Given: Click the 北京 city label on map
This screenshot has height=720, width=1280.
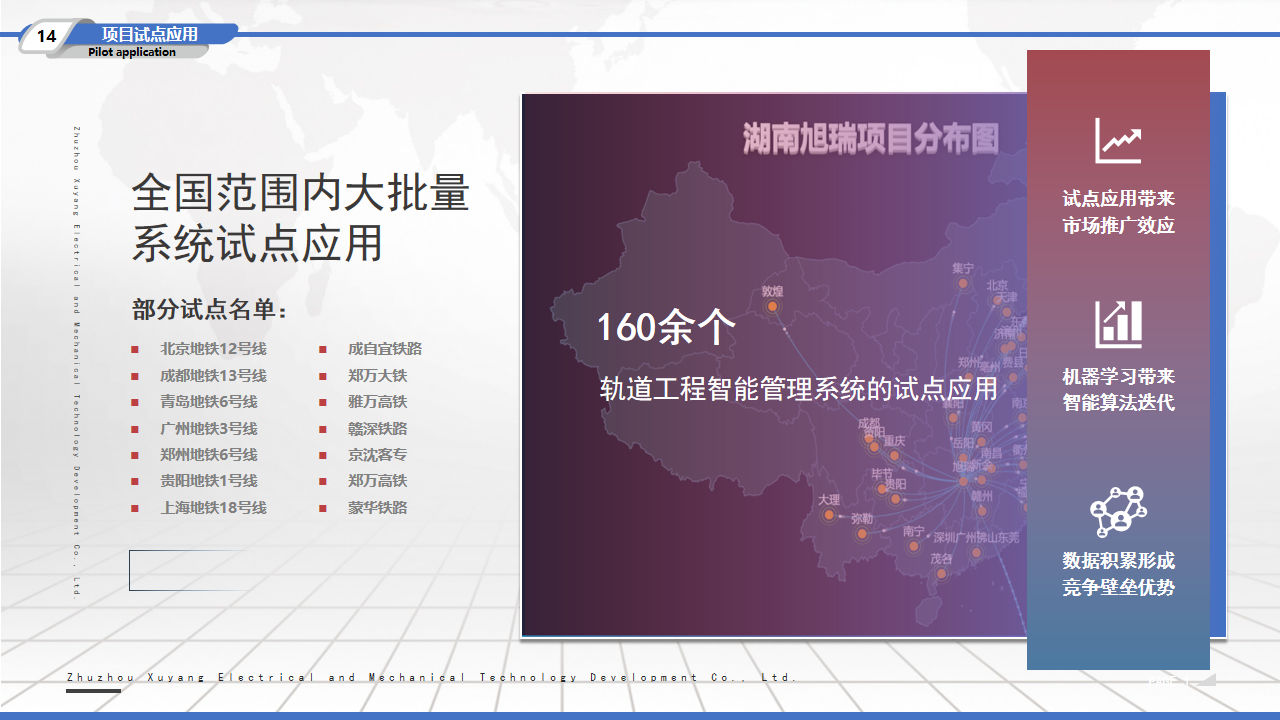Looking at the screenshot, I should click(998, 285).
